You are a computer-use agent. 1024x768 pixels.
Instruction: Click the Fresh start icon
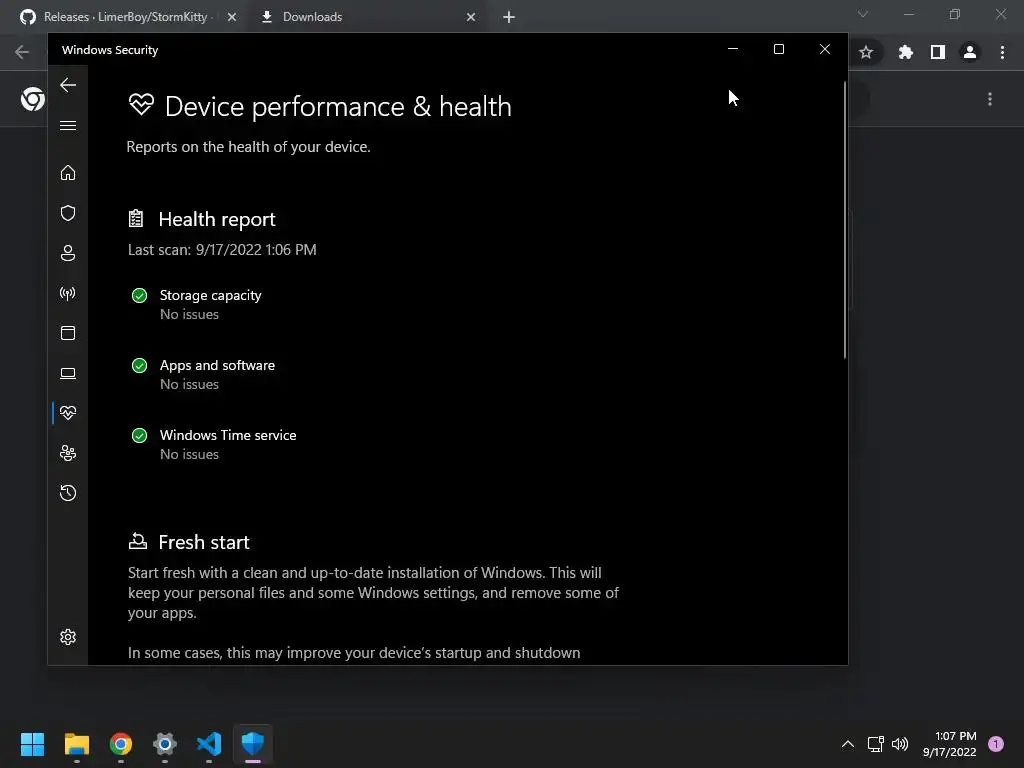(x=137, y=541)
